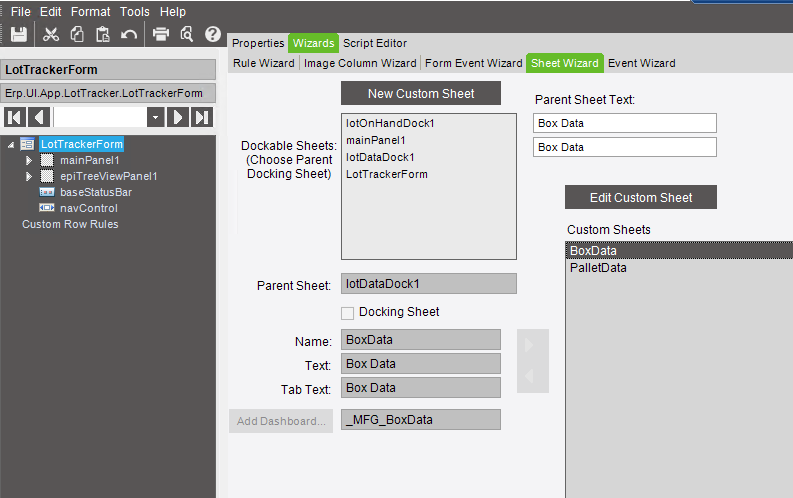This screenshot has height=498, width=793.
Task: Click the Print toolbar icon
Action: pyautogui.click(x=160, y=34)
